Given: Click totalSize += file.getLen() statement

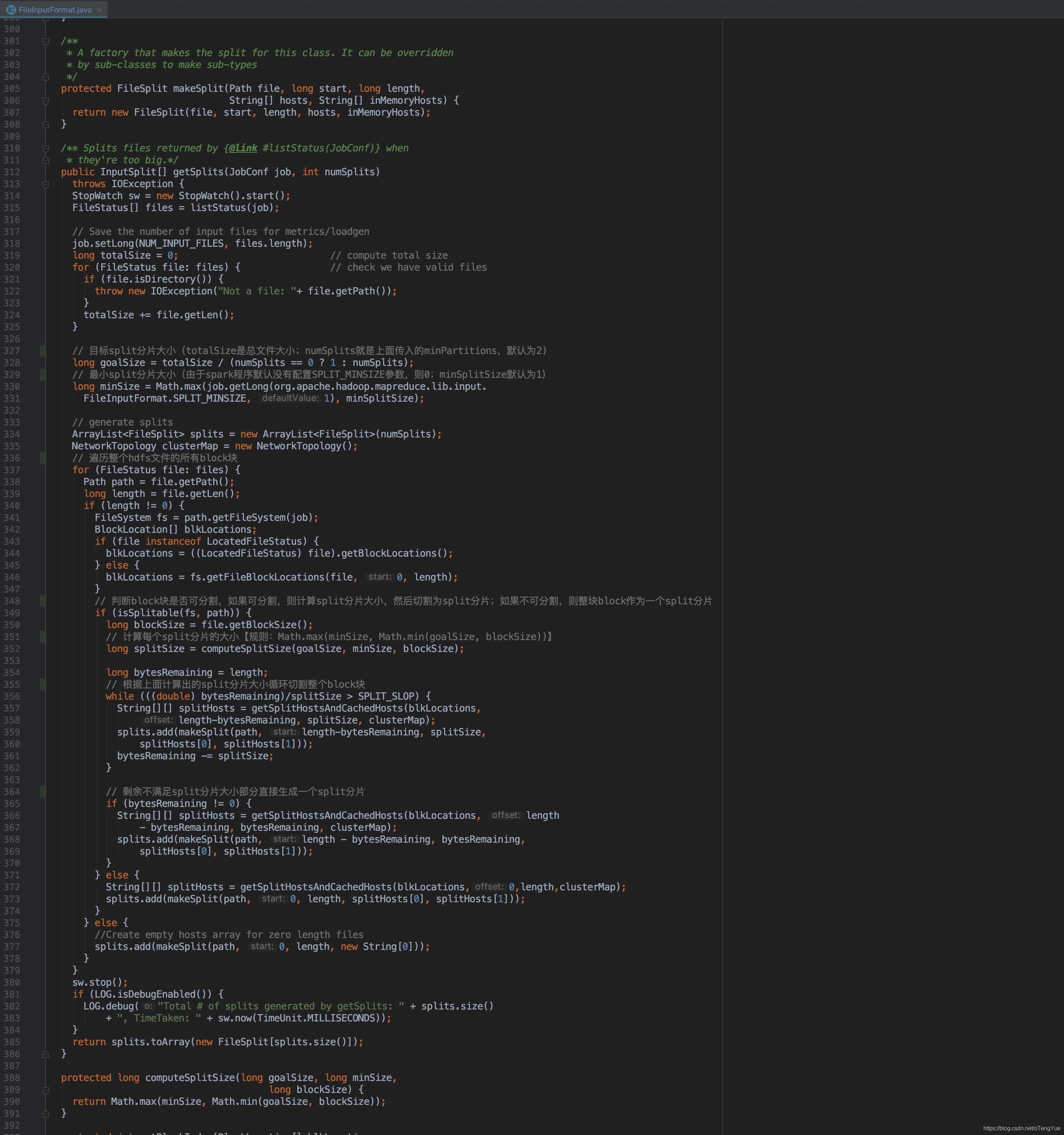Looking at the screenshot, I should tap(159, 315).
